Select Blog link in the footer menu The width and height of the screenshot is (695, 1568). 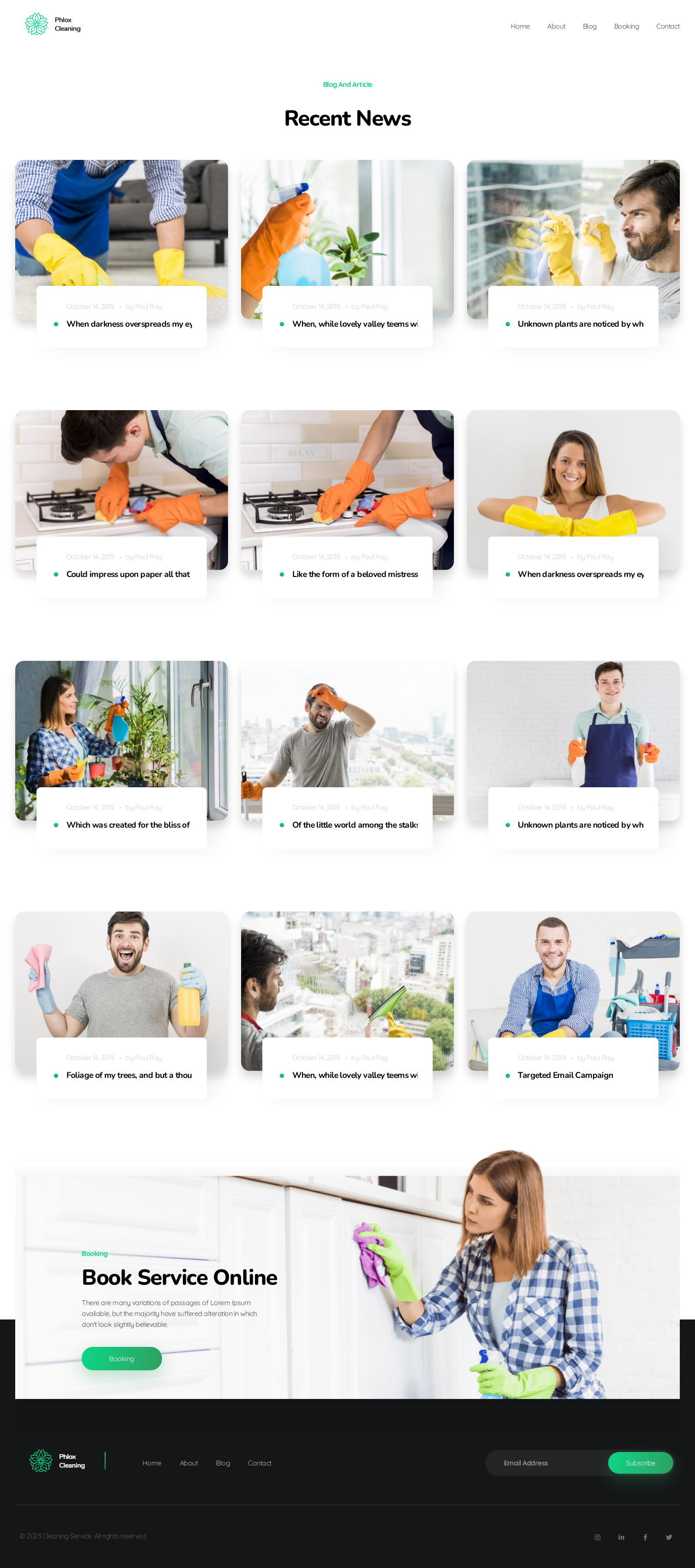[x=223, y=1463]
